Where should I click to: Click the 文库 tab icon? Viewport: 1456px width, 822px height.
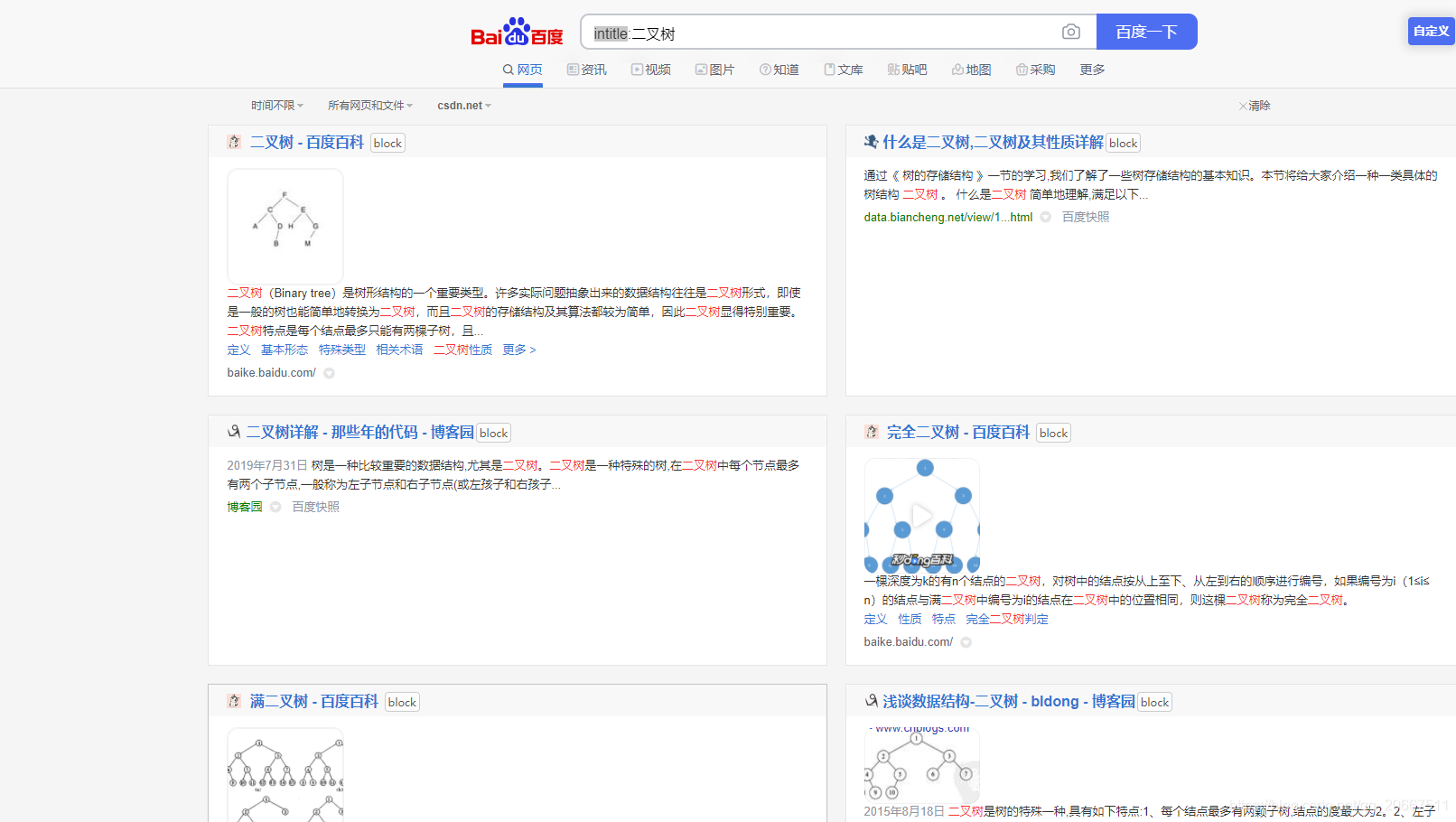pyautogui.click(x=829, y=70)
